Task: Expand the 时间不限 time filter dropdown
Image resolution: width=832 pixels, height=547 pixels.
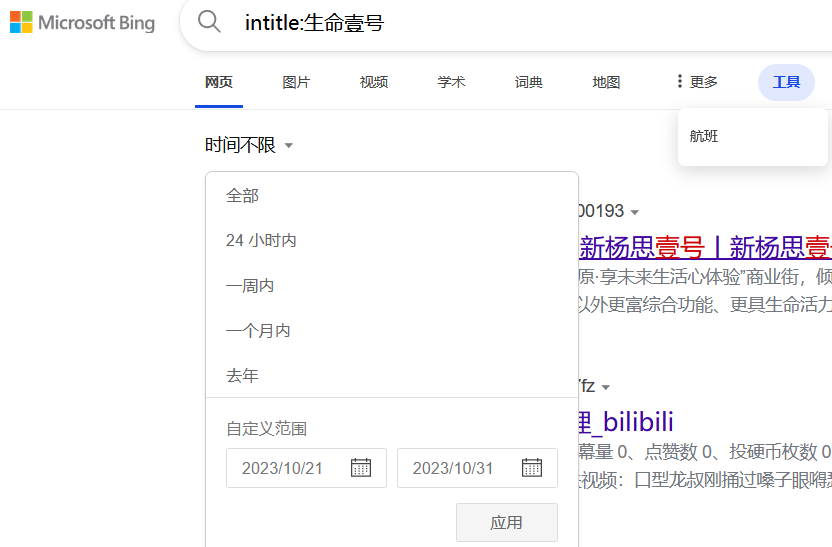Action: click(x=249, y=146)
